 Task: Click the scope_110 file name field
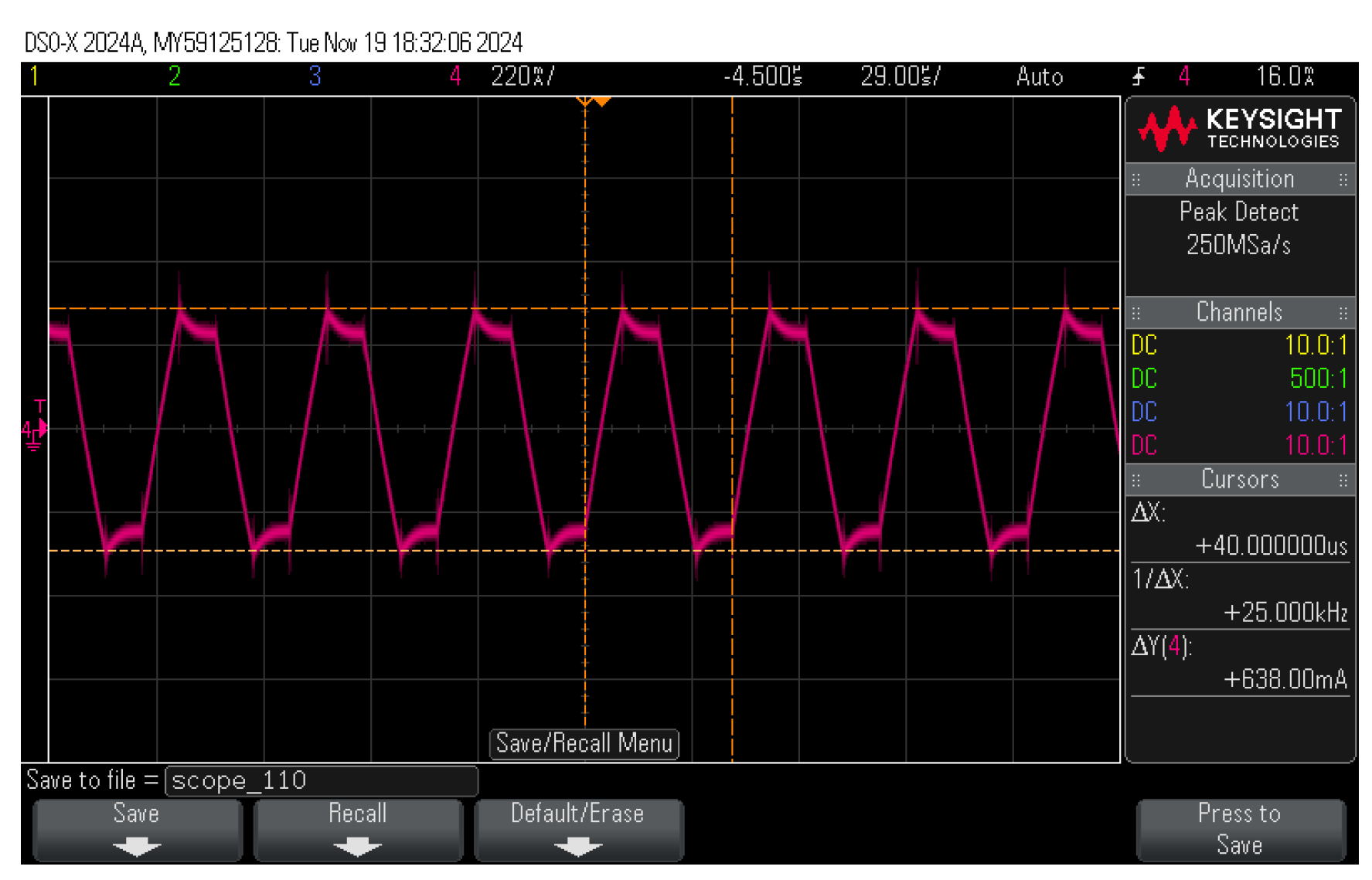point(322,781)
